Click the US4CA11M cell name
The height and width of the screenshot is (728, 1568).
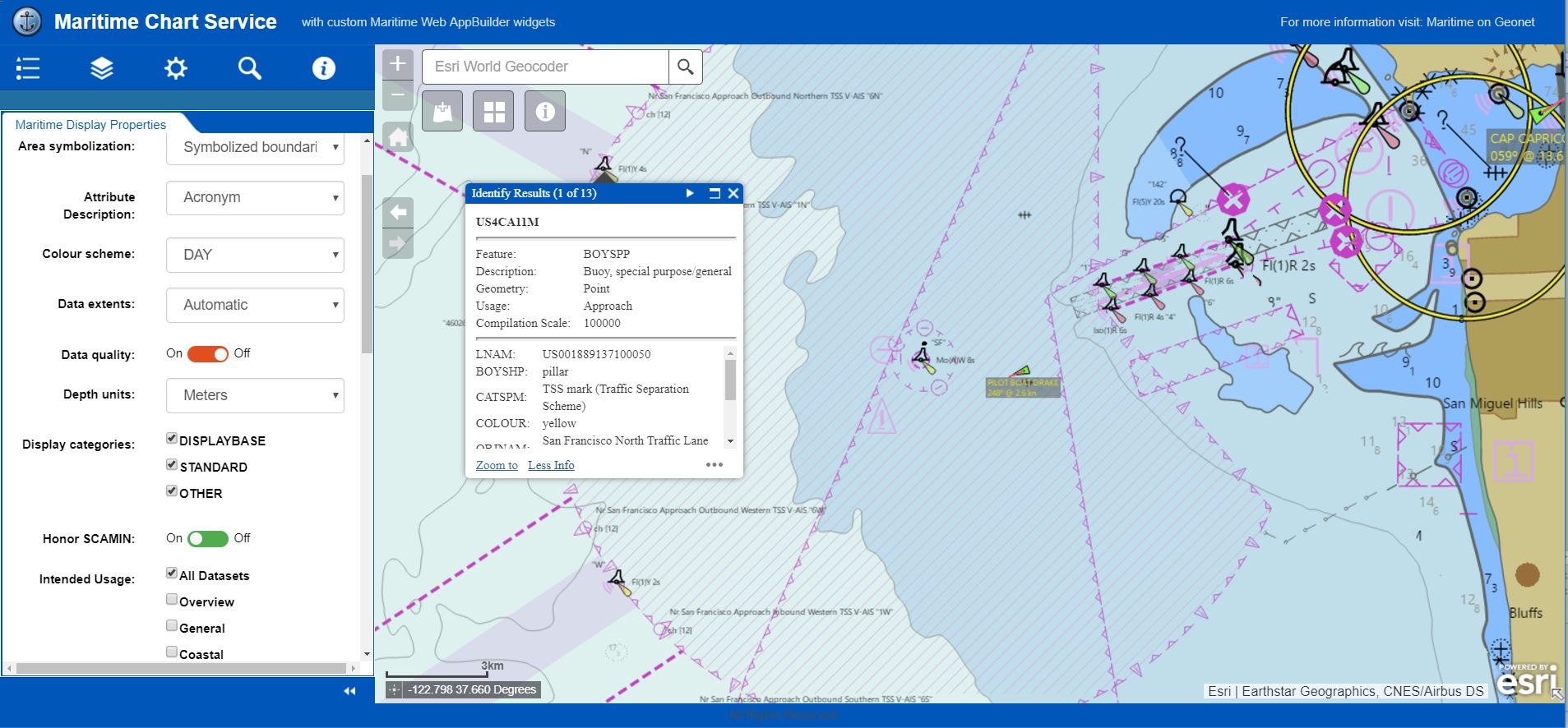(507, 222)
